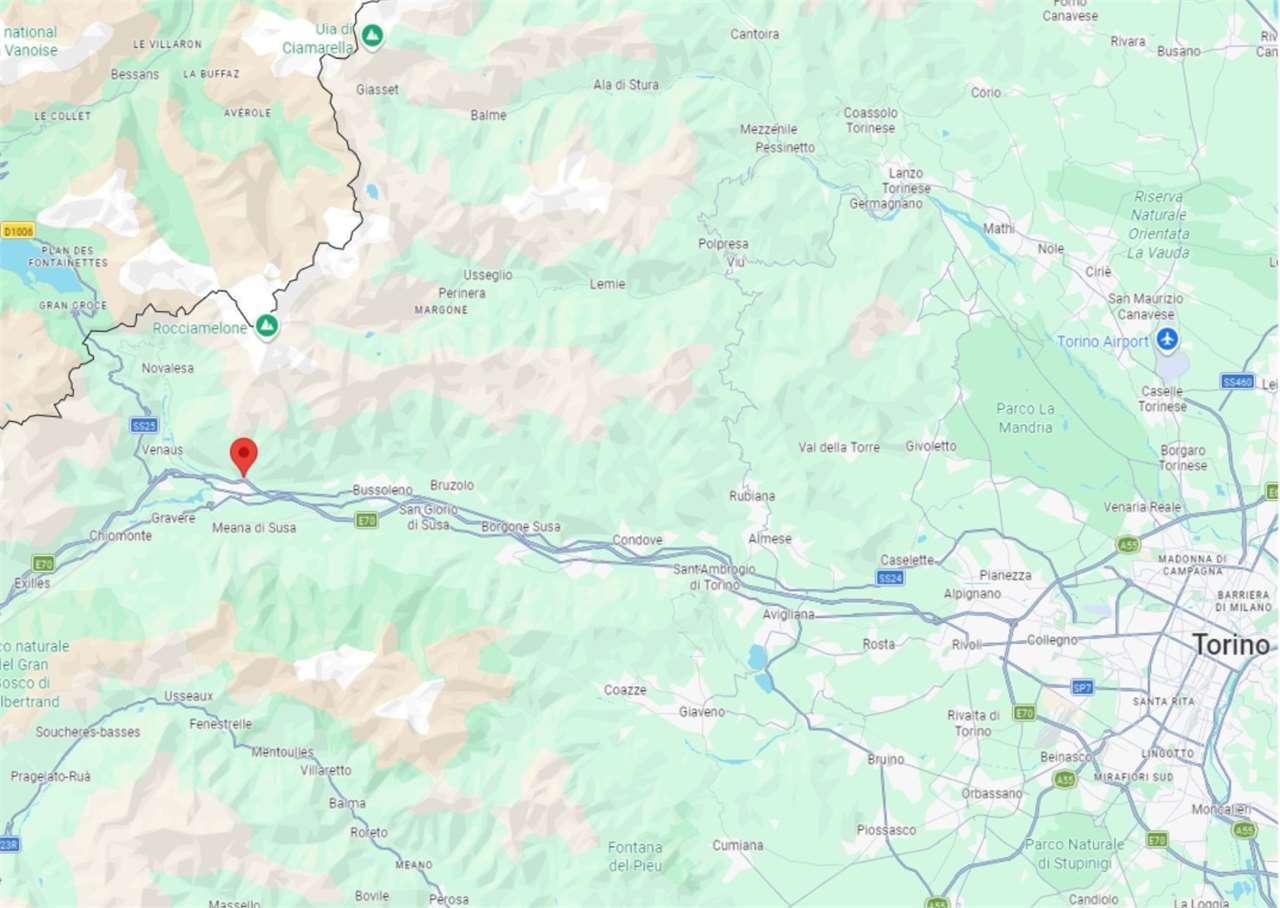Screen dimensions: 1280x908
Task: Open the Torino Airport plane icon
Action: click(x=1167, y=340)
